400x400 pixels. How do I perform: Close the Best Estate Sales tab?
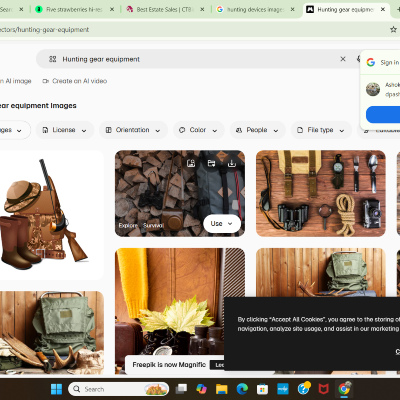click(202, 9)
